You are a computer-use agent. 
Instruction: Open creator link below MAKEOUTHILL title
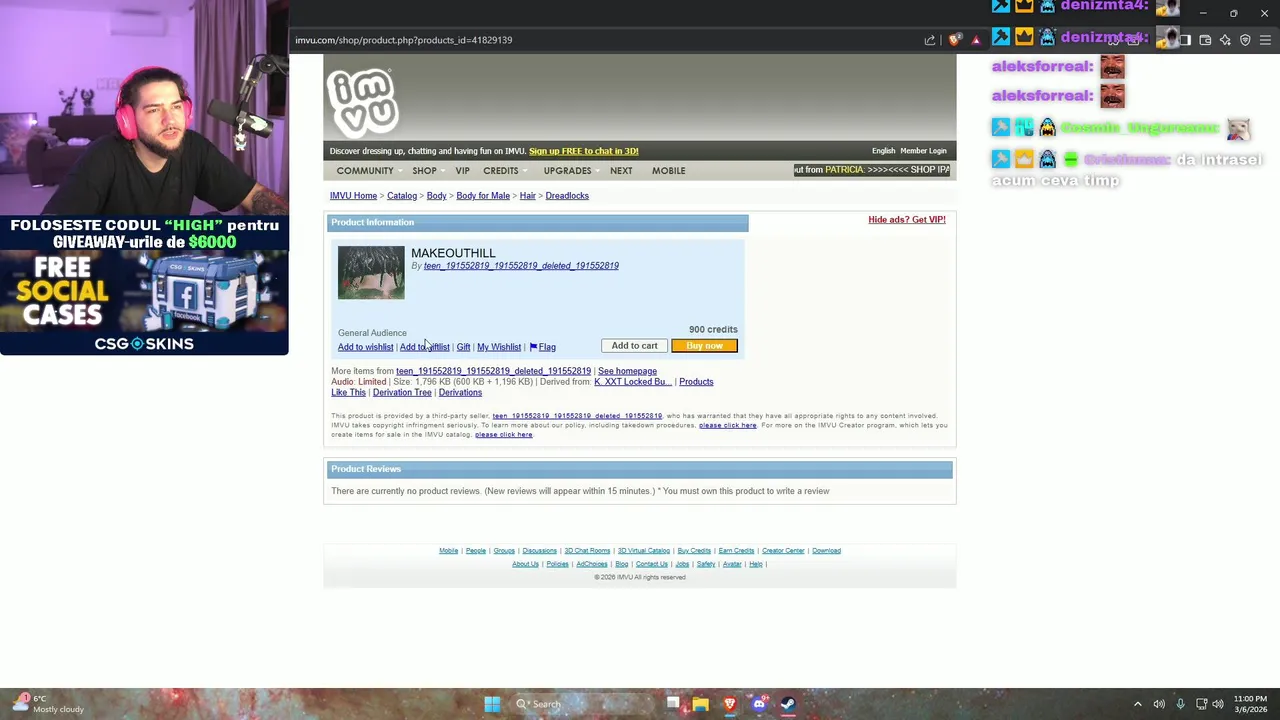(x=521, y=266)
